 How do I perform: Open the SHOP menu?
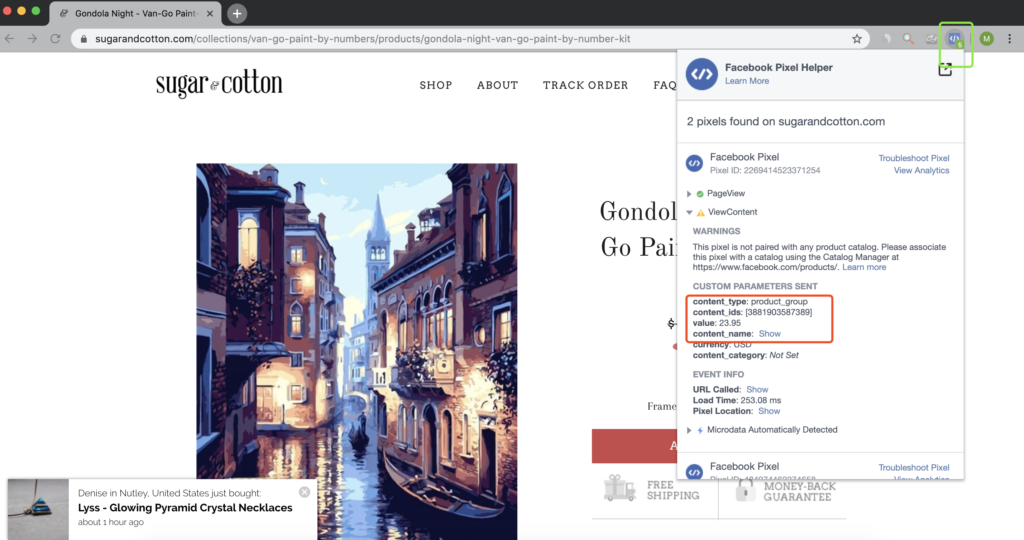coord(436,86)
